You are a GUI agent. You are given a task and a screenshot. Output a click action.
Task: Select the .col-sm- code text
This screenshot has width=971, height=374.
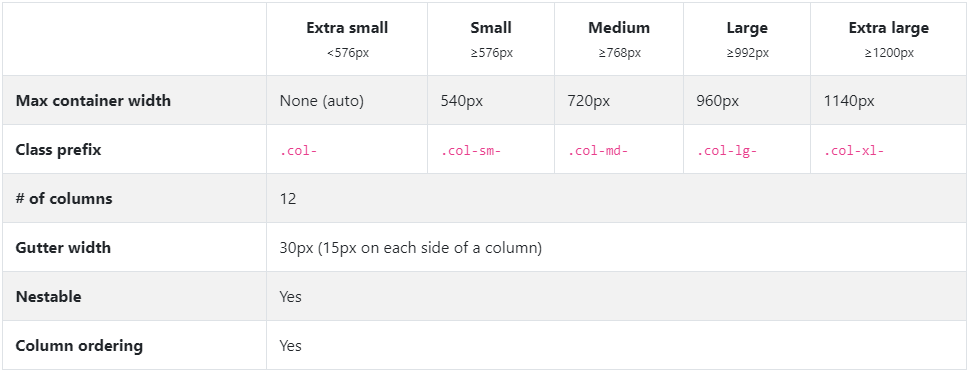point(471,150)
